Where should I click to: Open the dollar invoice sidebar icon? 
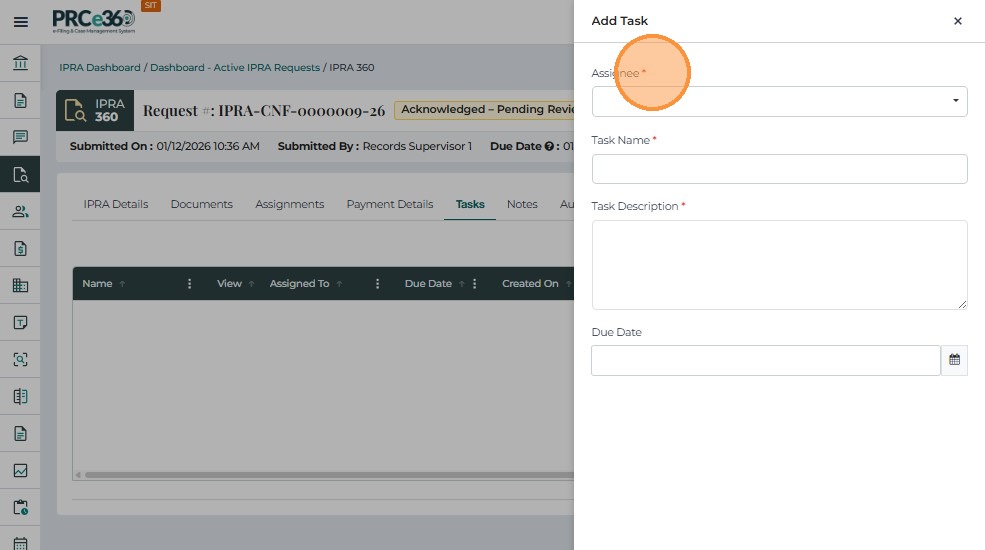[x=20, y=249]
